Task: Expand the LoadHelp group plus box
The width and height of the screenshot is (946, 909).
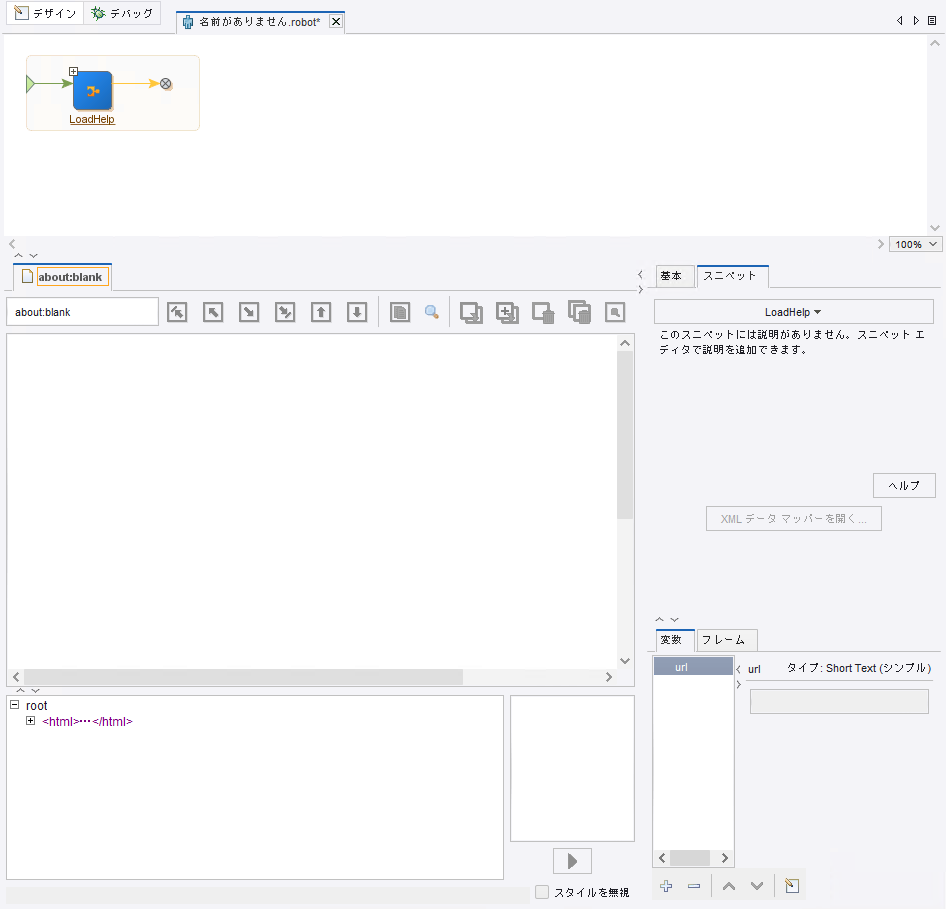Action: pos(73,71)
